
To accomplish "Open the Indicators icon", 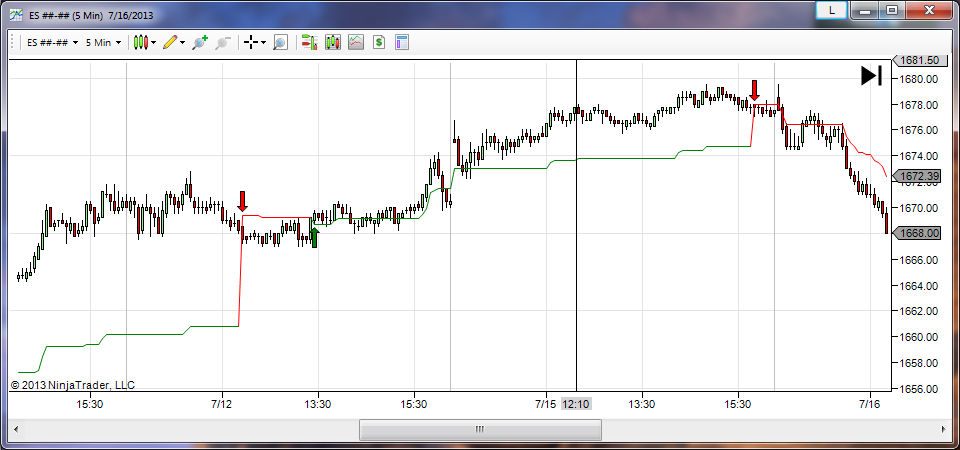I will (x=332, y=42).
